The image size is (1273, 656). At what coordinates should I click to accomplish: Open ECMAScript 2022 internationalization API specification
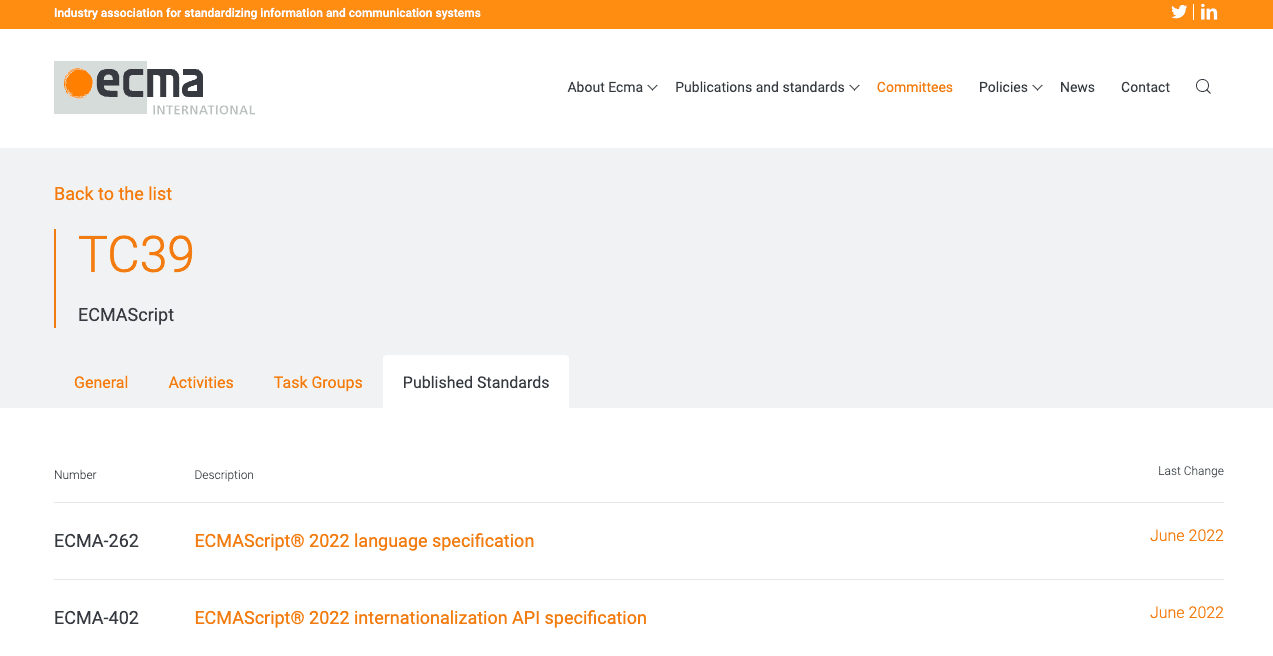[x=420, y=618]
